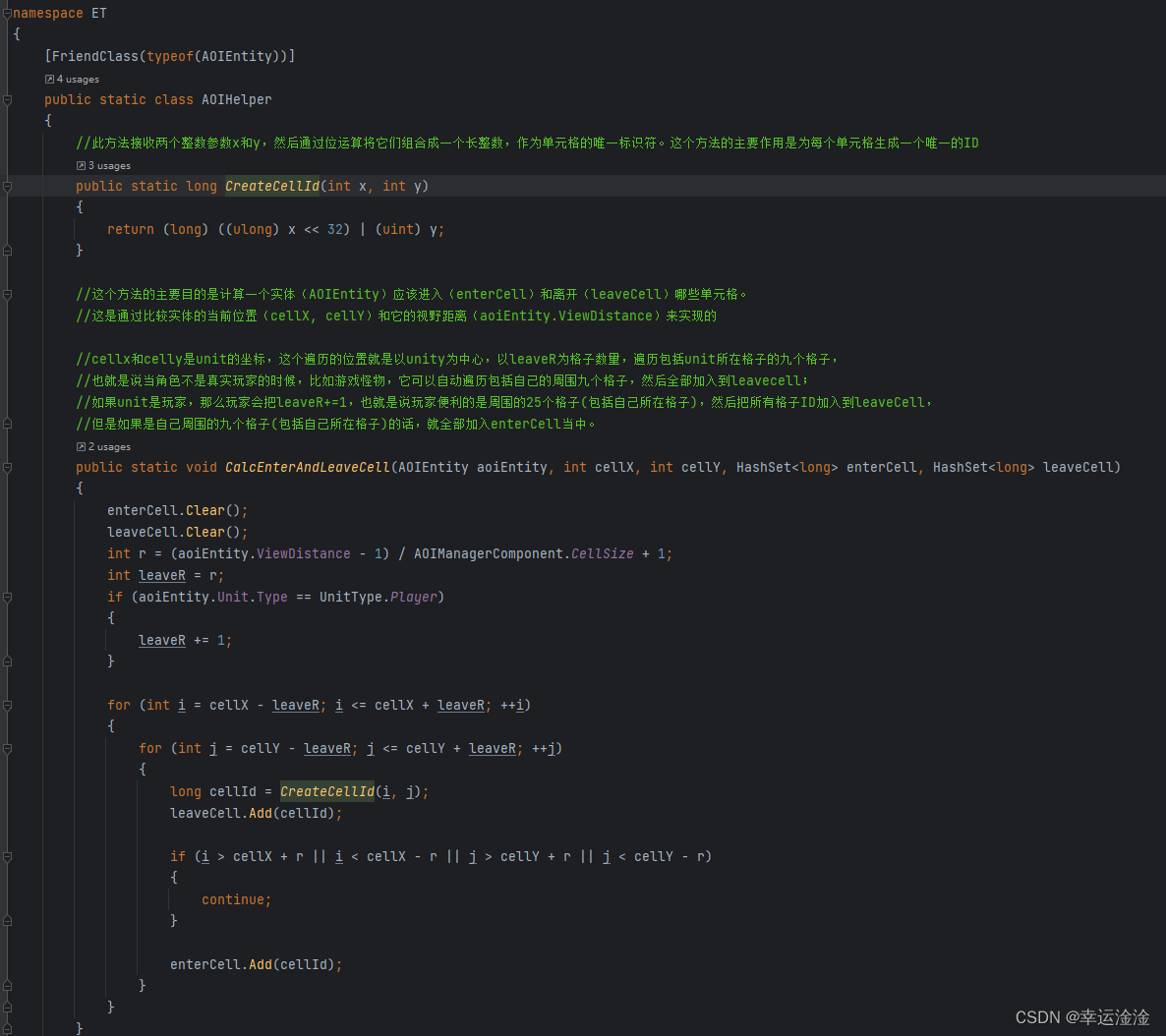The width and height of the screenshot is (1166, 1036).
Task: Click the enterCell parameter in the method signature
Action: [881, 467]
